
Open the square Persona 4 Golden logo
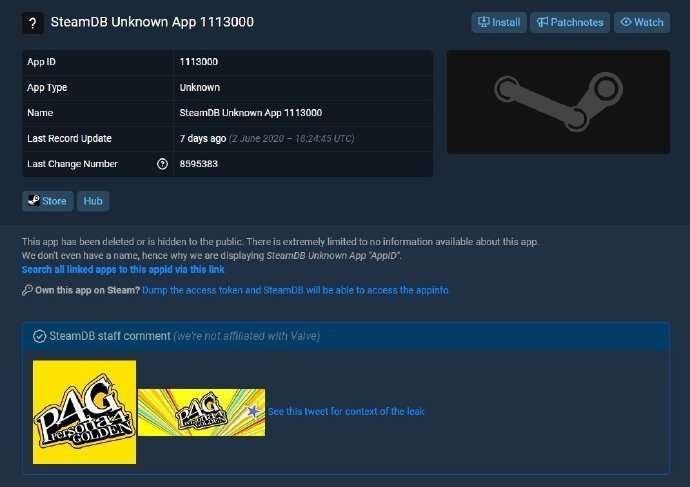(x=84, y=412)
